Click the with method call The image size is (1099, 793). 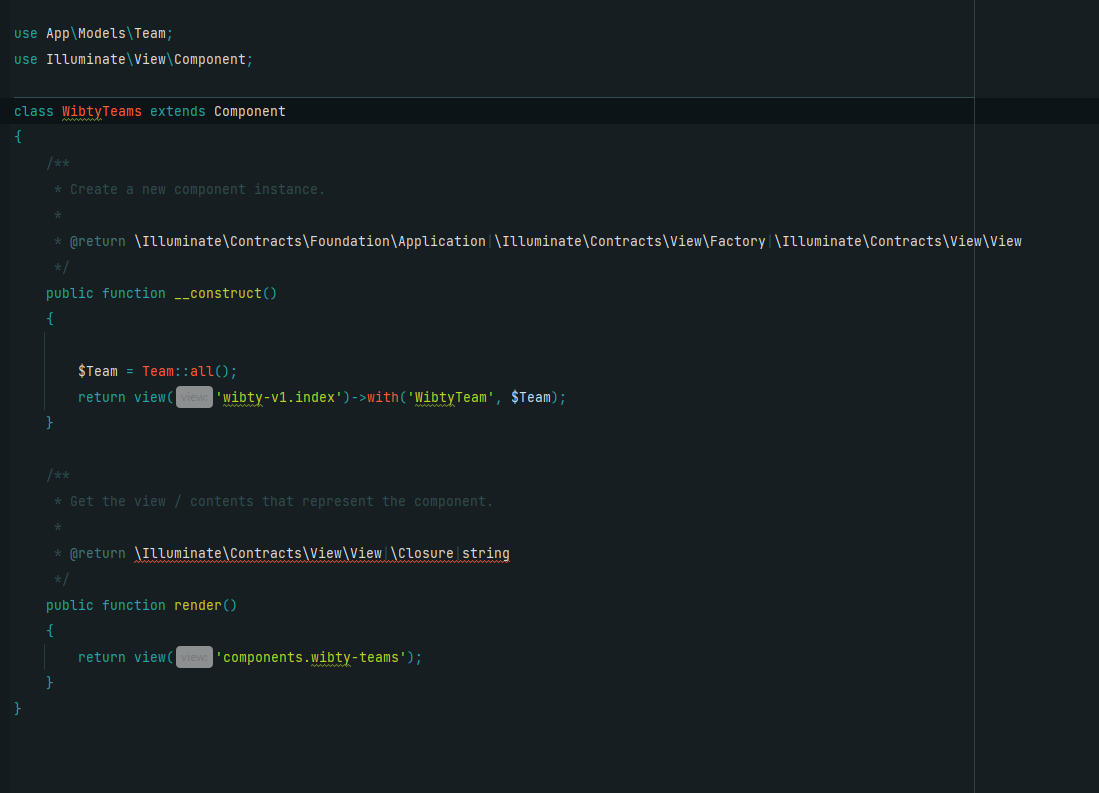pyautogui.click(x=382, y=397)
